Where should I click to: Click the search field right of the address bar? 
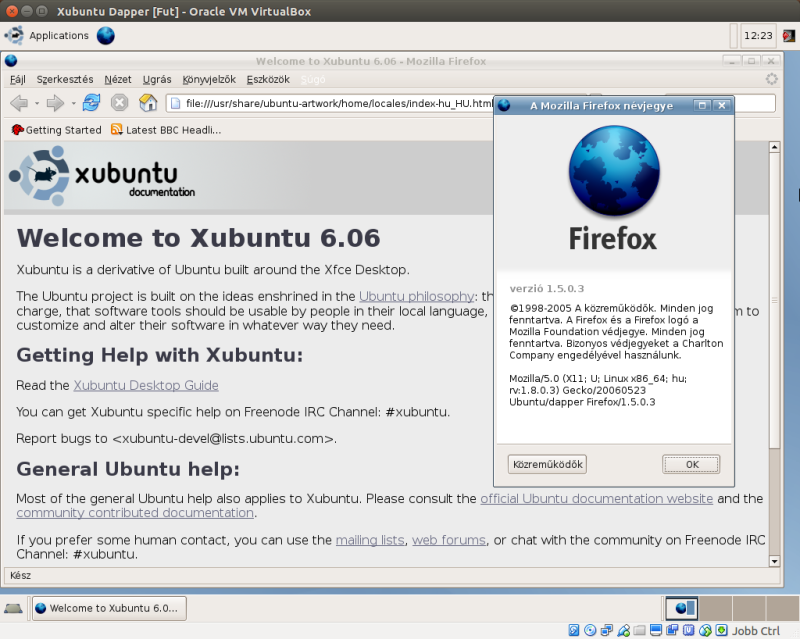tap(754, 104)
